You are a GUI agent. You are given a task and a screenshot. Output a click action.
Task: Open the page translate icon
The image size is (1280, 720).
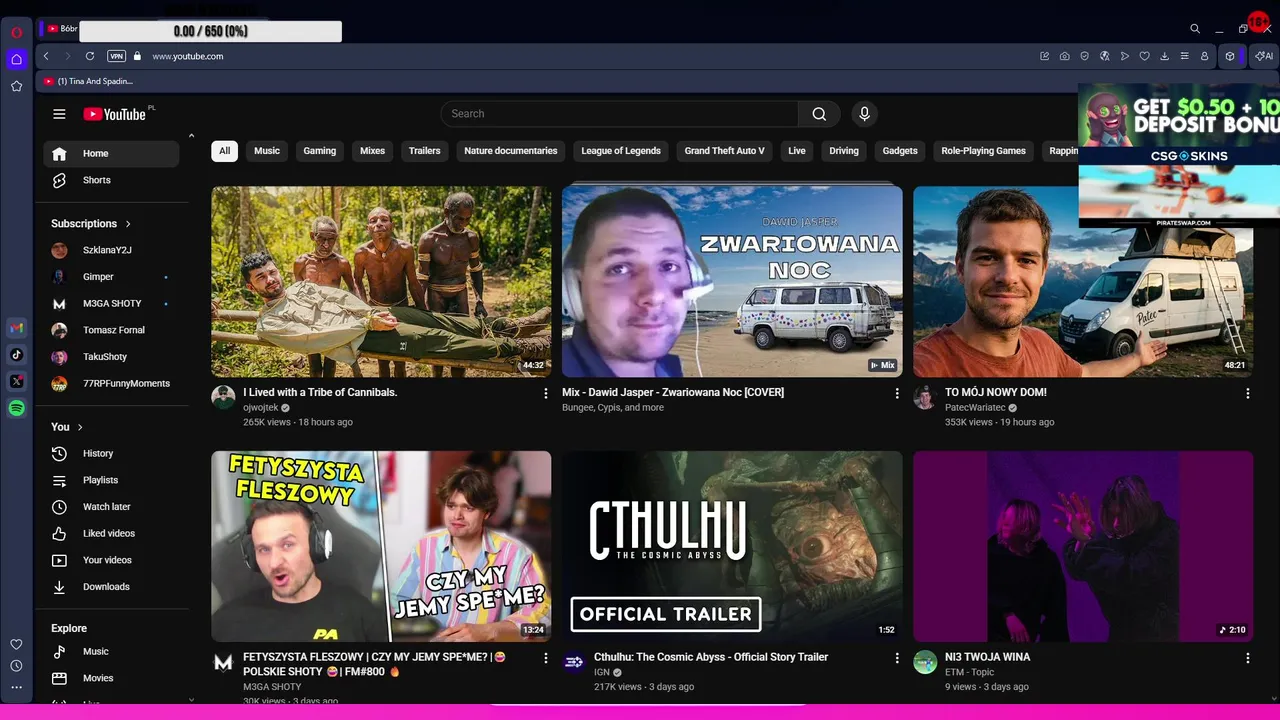click(x=1105, y=56)
